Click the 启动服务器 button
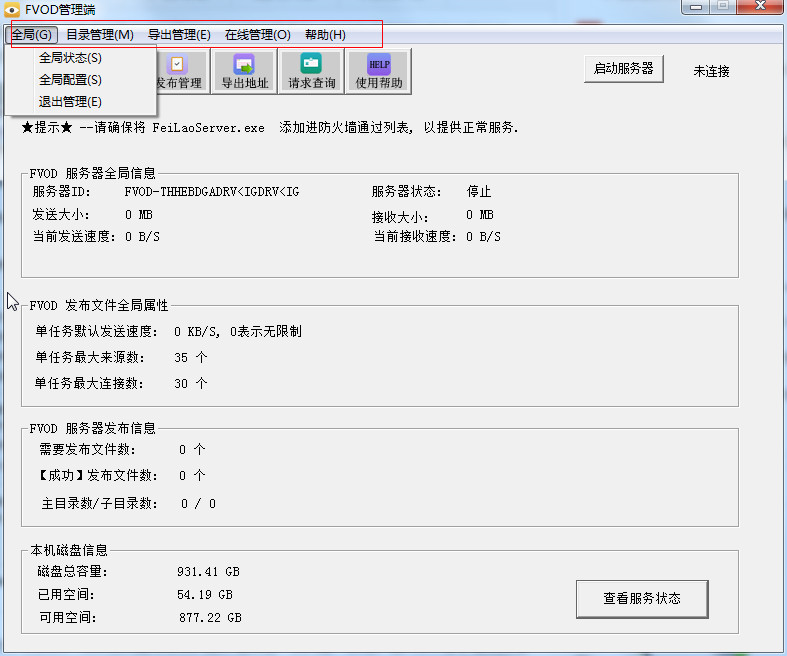This screenshot has height=656, width=787. tap(623, 69)
